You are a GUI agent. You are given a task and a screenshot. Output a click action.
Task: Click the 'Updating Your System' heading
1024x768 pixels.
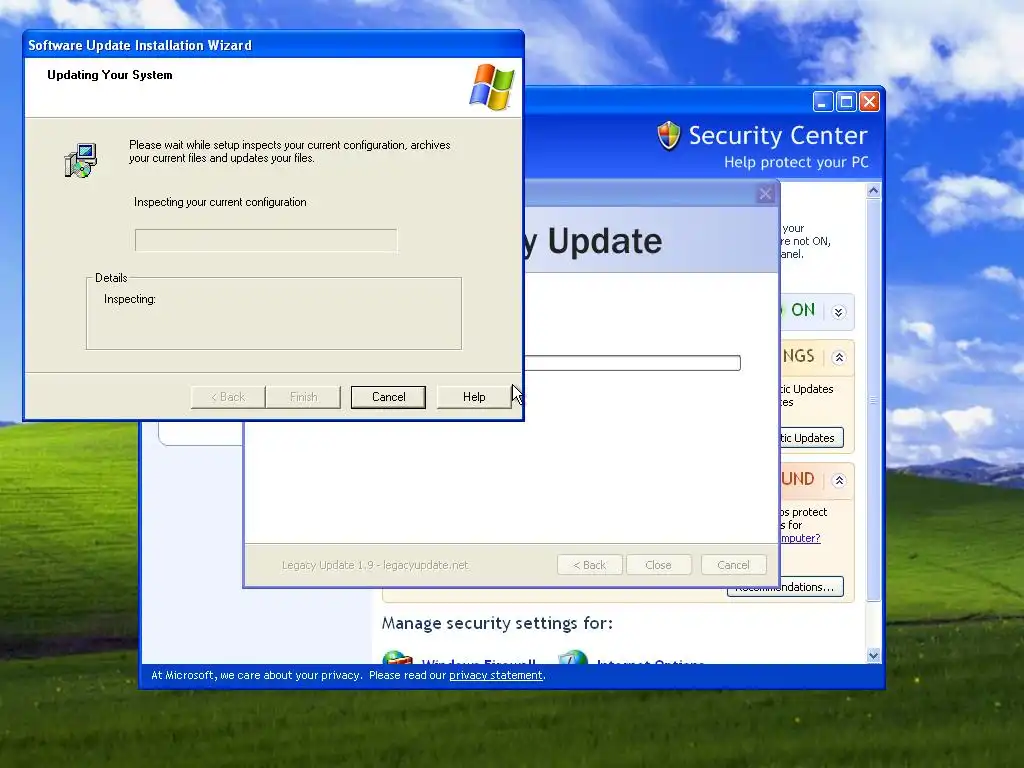click(x=110, y=75)
